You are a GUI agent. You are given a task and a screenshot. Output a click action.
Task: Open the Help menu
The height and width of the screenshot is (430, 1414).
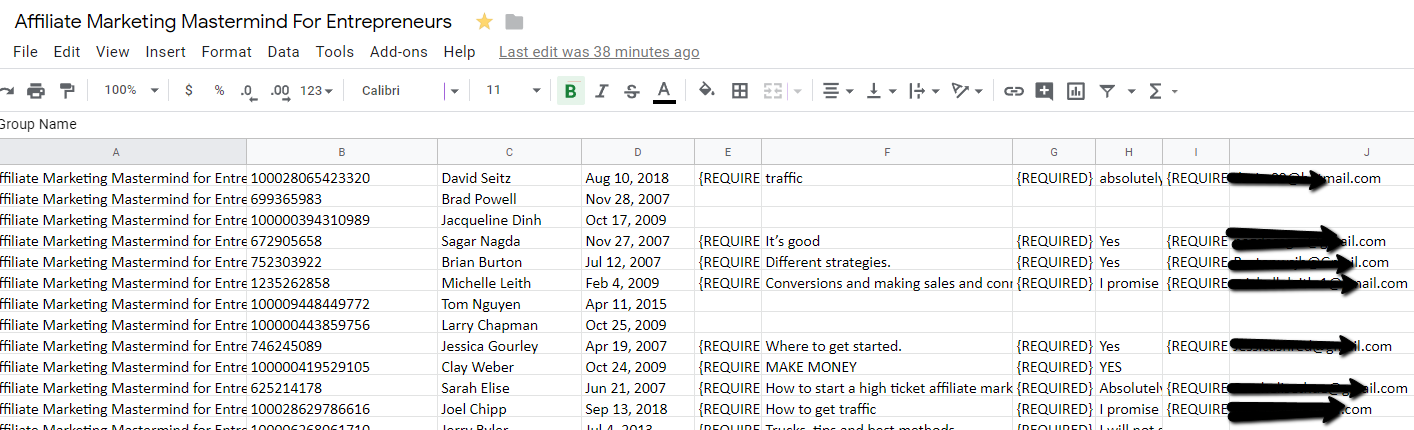click(459, 52)
